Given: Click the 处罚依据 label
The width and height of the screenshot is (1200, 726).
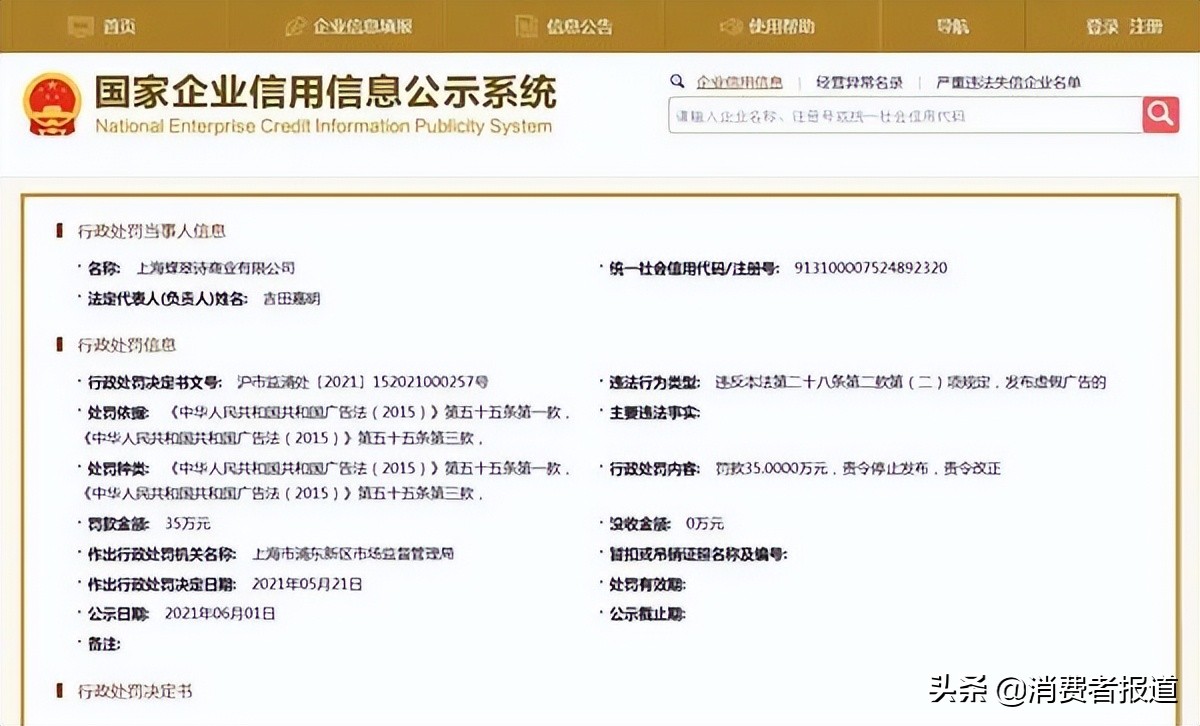Looking at the screenshot, I should (118, 412).
